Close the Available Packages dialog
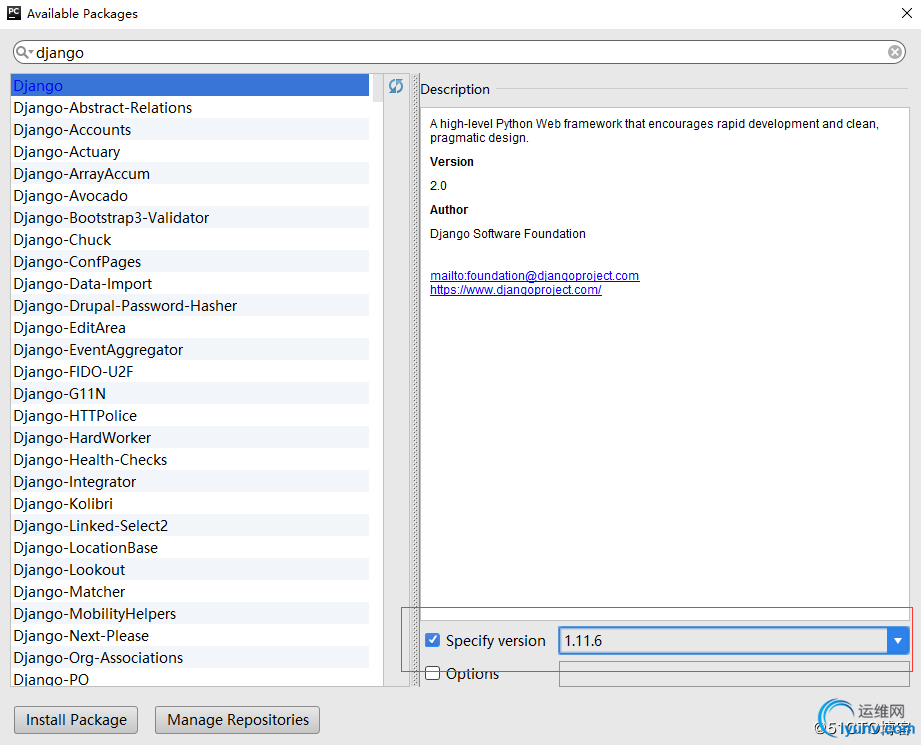Viewport: 921px width, 745px height. point(906,13)
